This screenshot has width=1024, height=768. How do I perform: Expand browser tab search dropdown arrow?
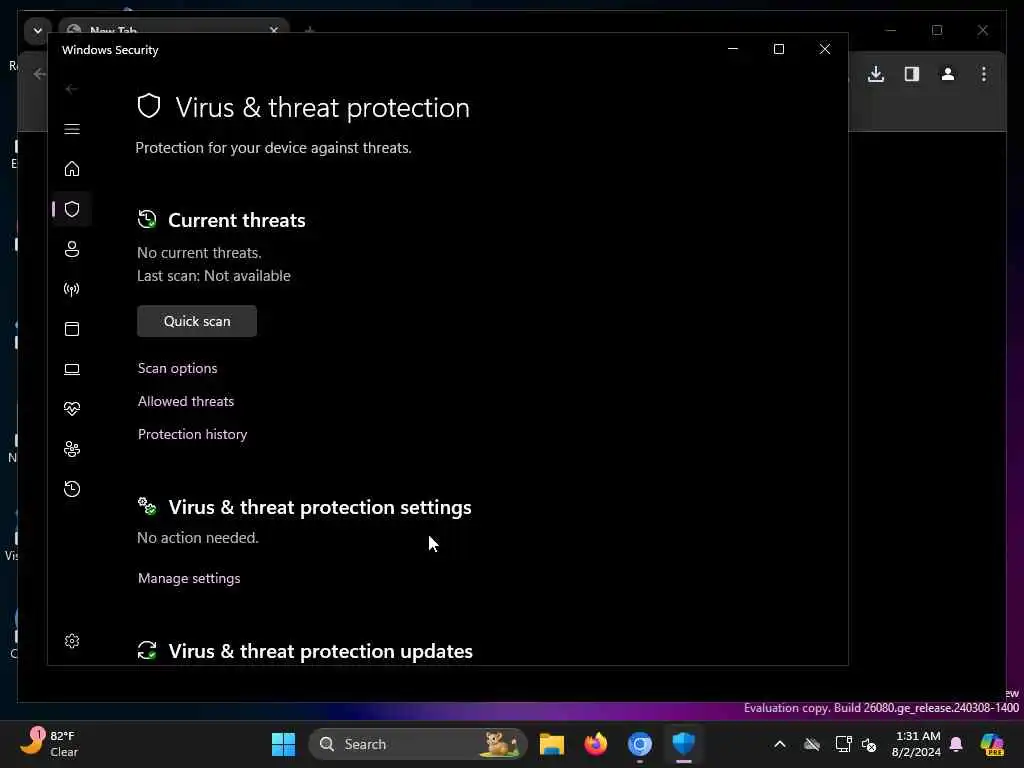pyautogui.click(x=37, y=31)
